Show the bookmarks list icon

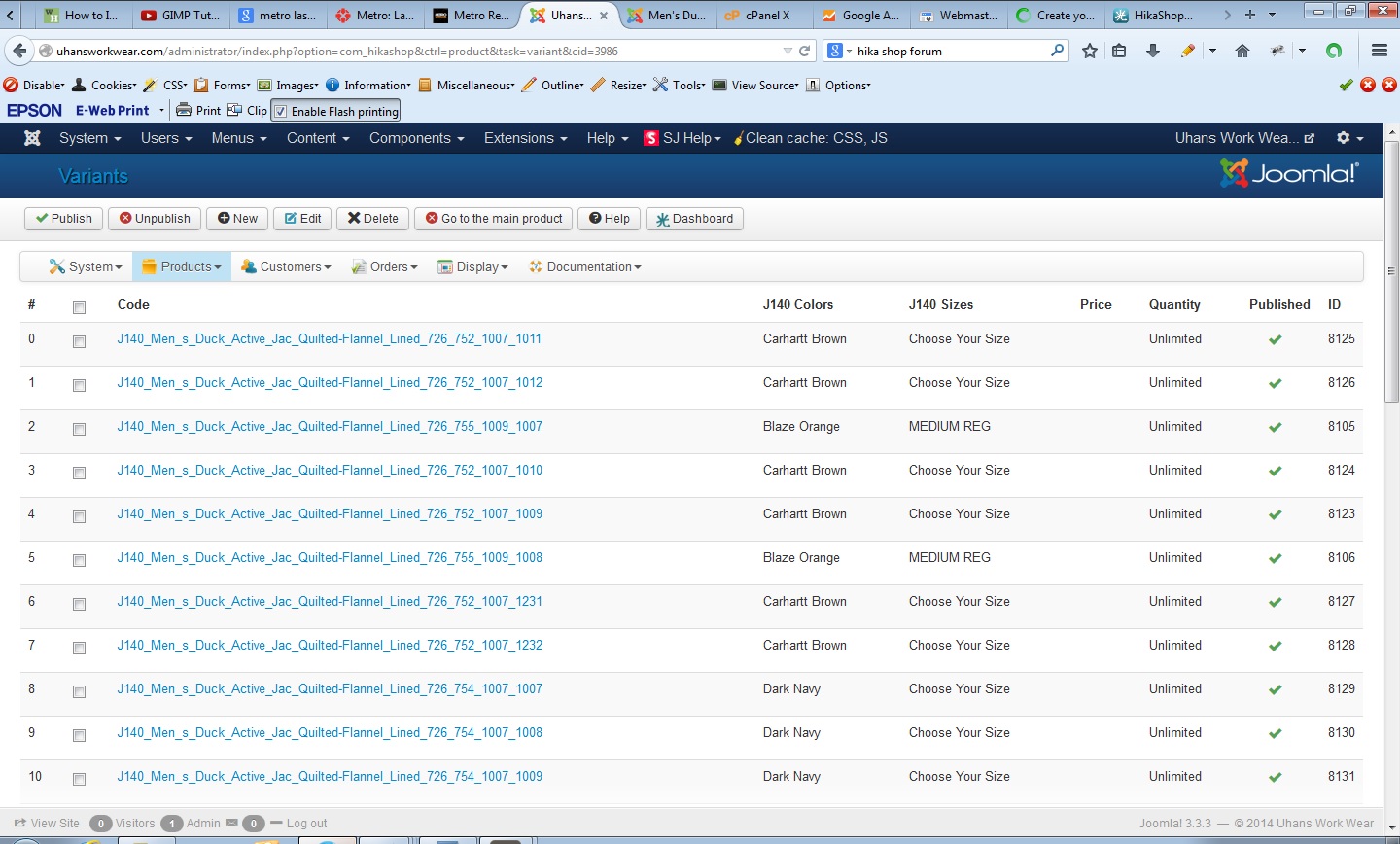(1120, 51)
